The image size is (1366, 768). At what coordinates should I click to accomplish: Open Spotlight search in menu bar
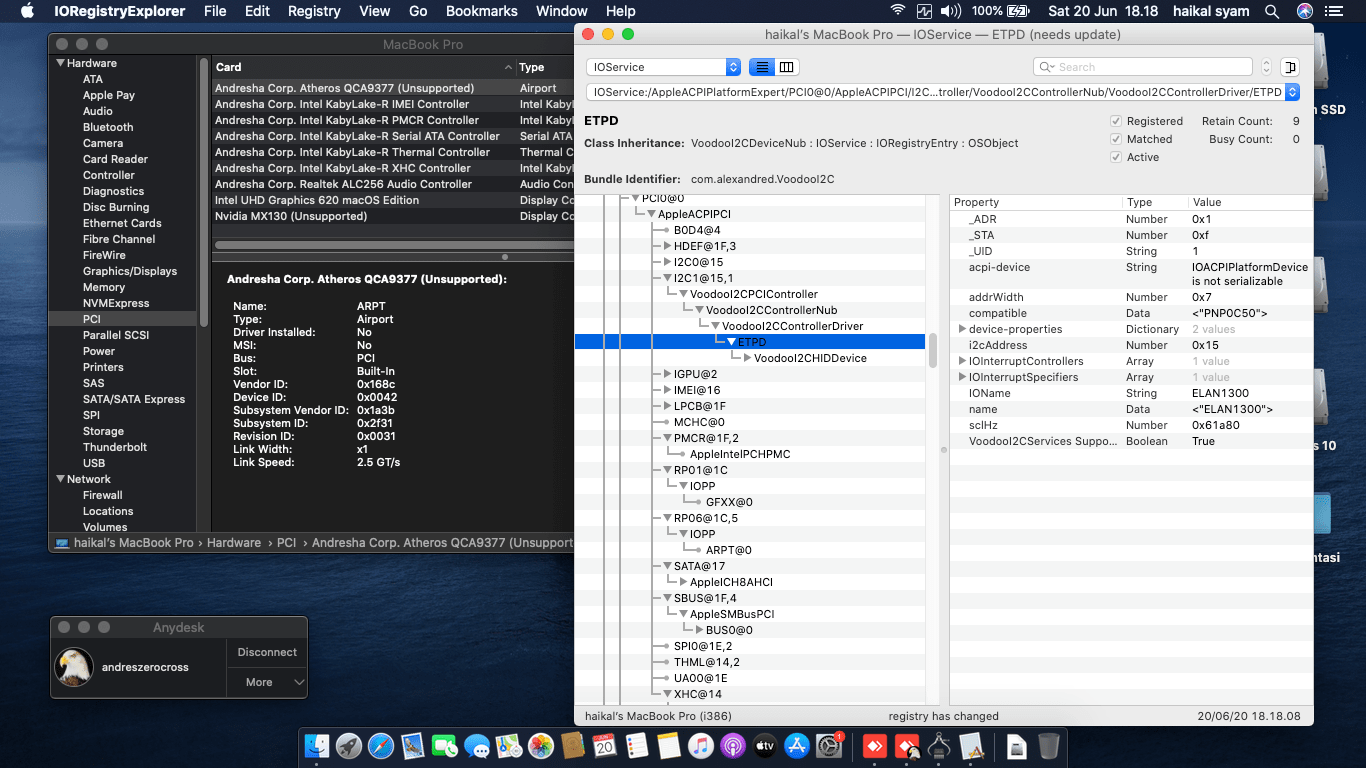coord(1272,11)
